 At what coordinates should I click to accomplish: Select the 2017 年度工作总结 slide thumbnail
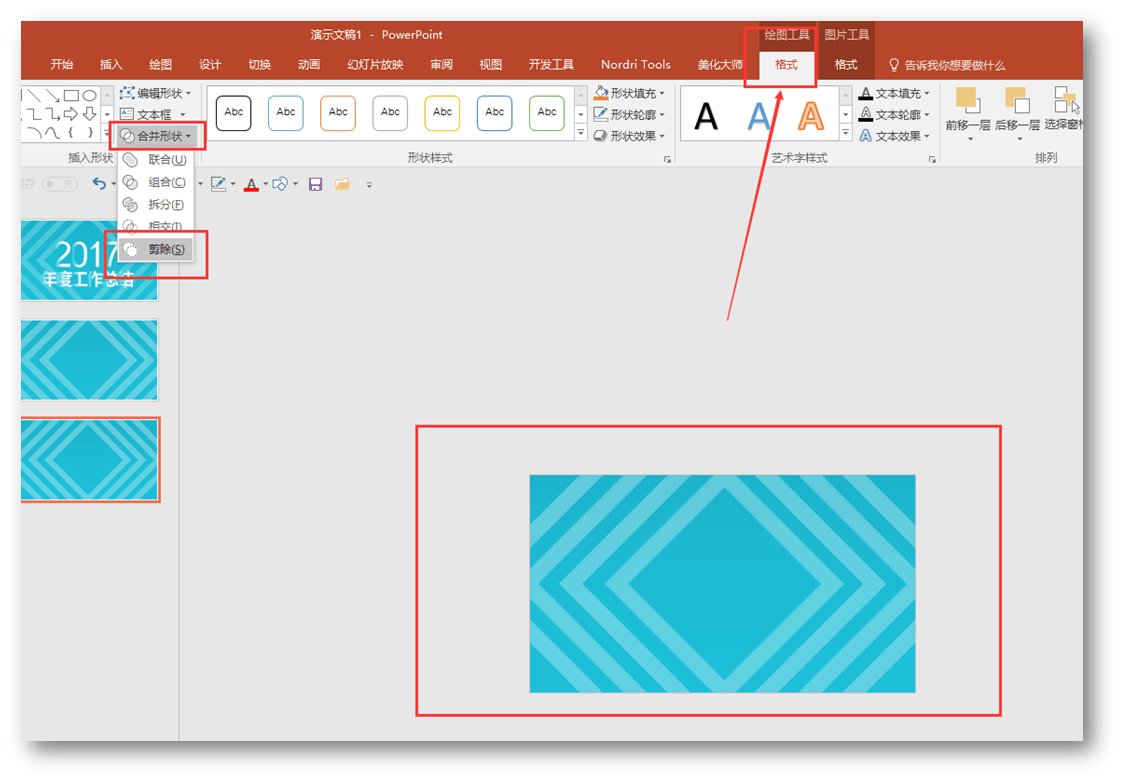[89, 260]
